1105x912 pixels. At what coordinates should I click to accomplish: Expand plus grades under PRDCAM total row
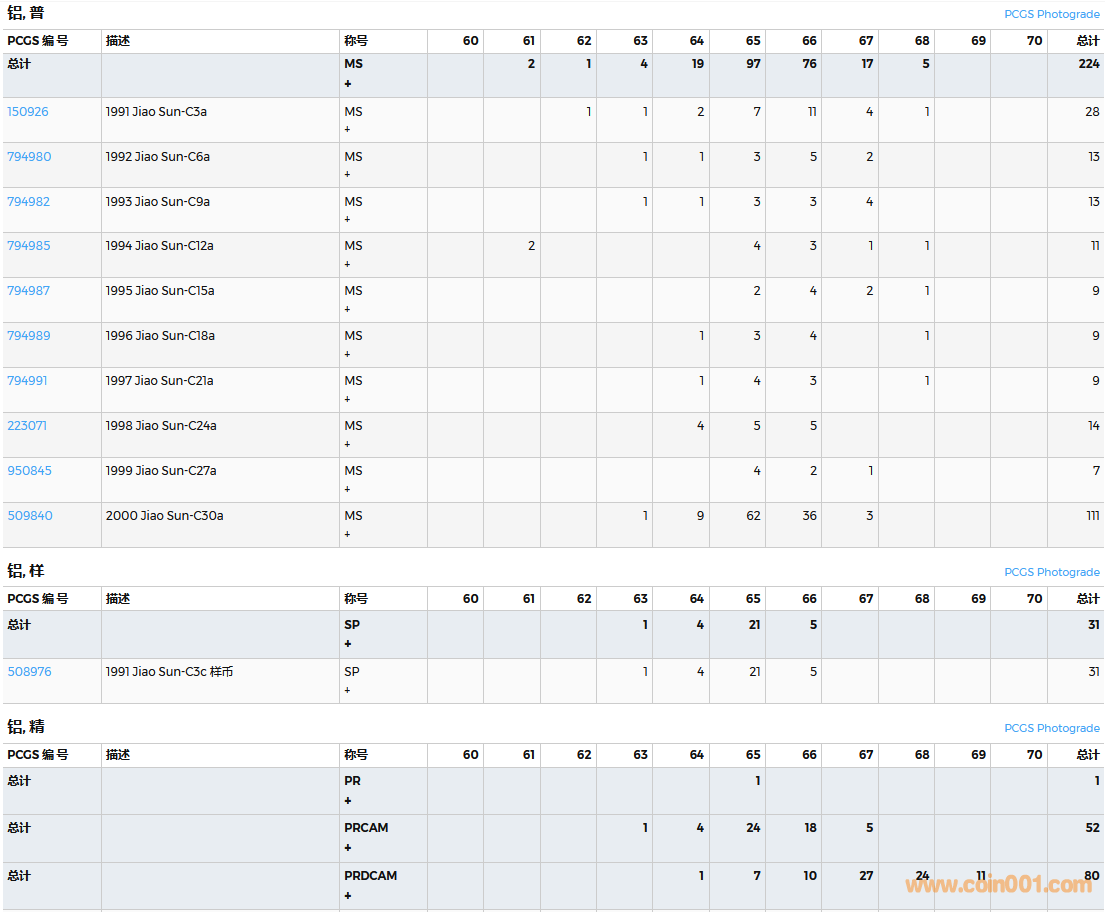pos(348,896)
